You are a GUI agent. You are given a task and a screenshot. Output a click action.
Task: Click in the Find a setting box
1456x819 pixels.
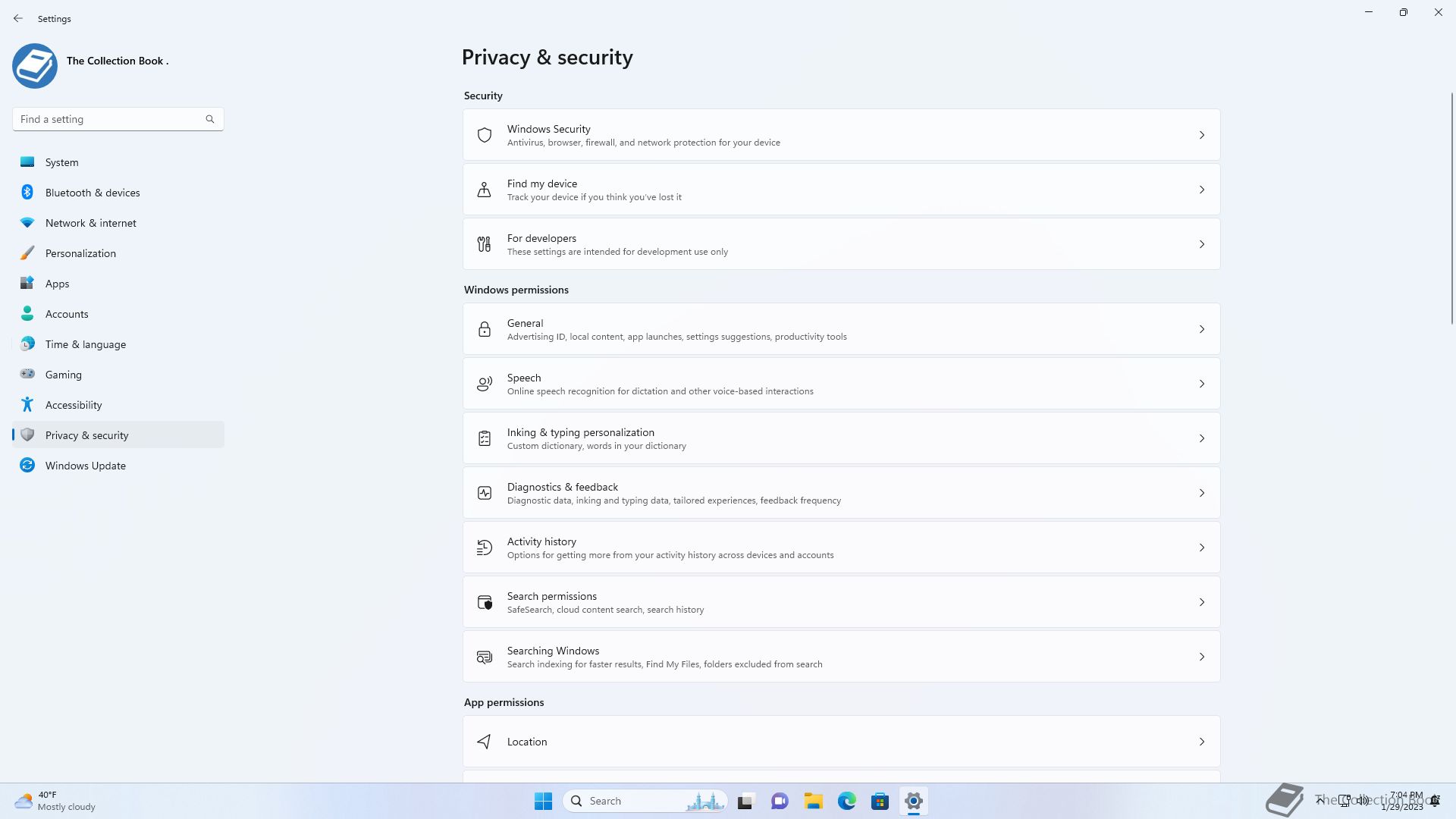click(106, 119)
